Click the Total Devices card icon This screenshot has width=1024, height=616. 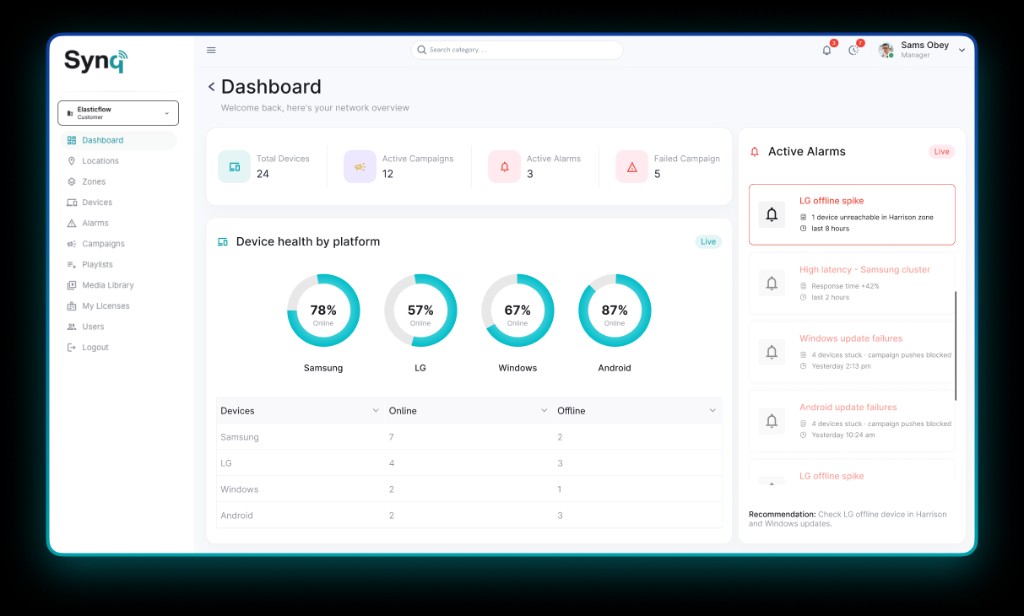(x=234, y=167)
